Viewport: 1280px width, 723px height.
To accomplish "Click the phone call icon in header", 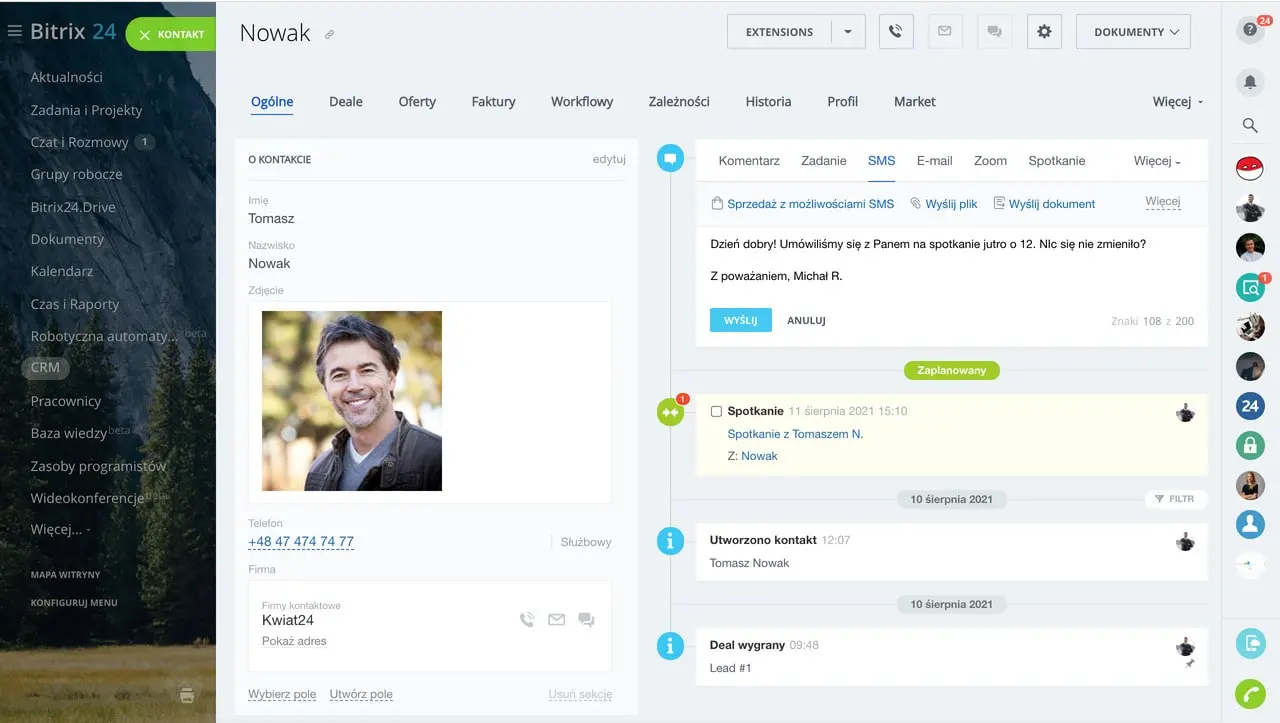I will (895, 32).
